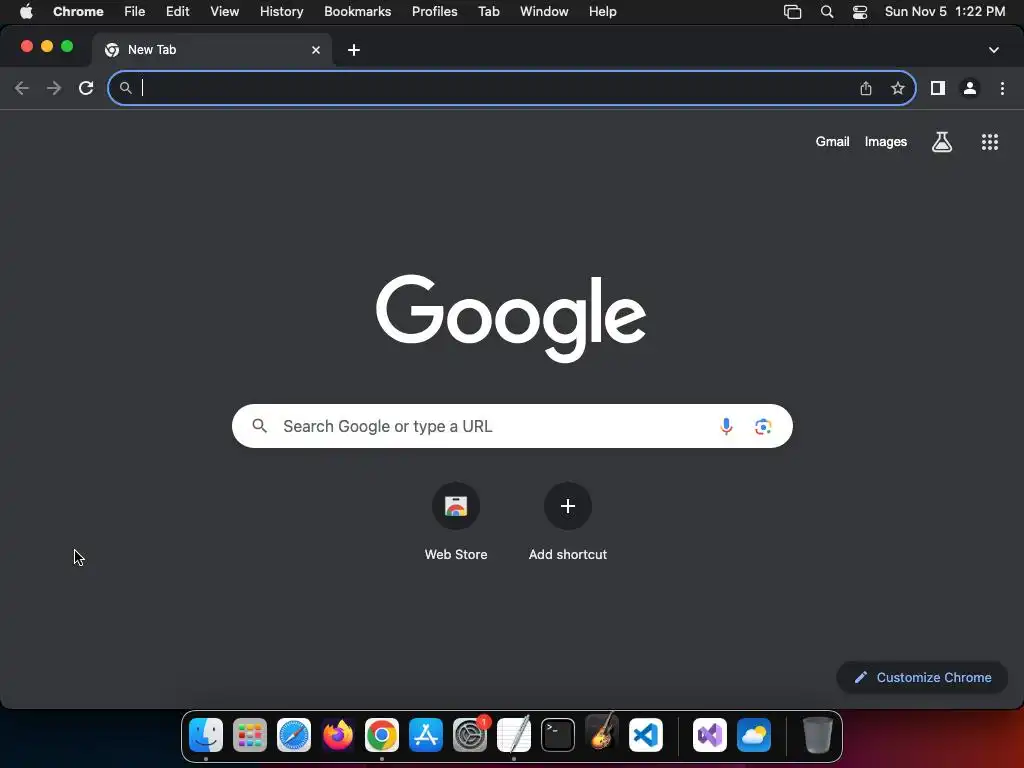The width and height of the screenshot is (1024, 768).
Task: Open the Edit menu
Action: click(177, 12)
